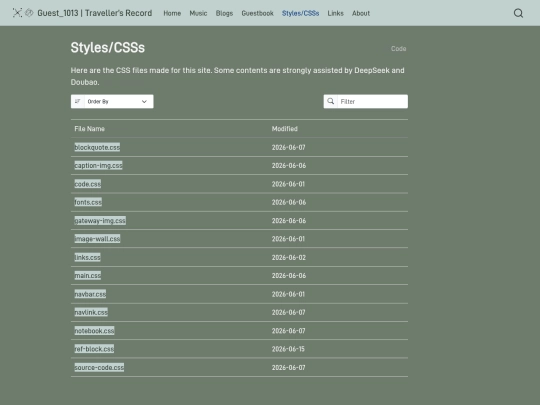Open ref-block.css file link

pyautogui.click(x=94, y=349)
